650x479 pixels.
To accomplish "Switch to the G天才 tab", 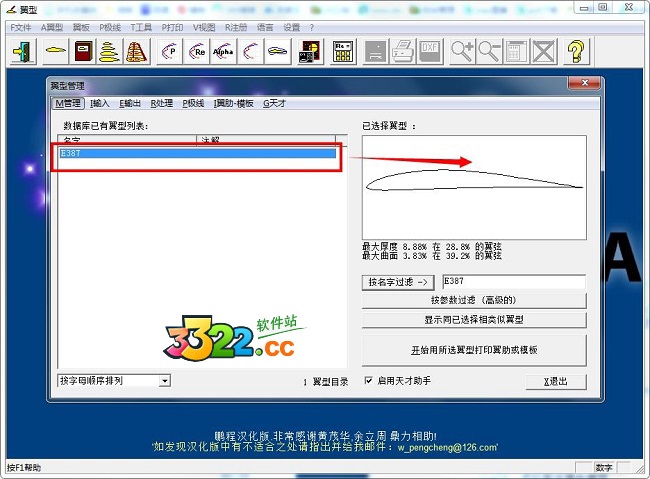I will pyautogui.click(x=274, y=103).
